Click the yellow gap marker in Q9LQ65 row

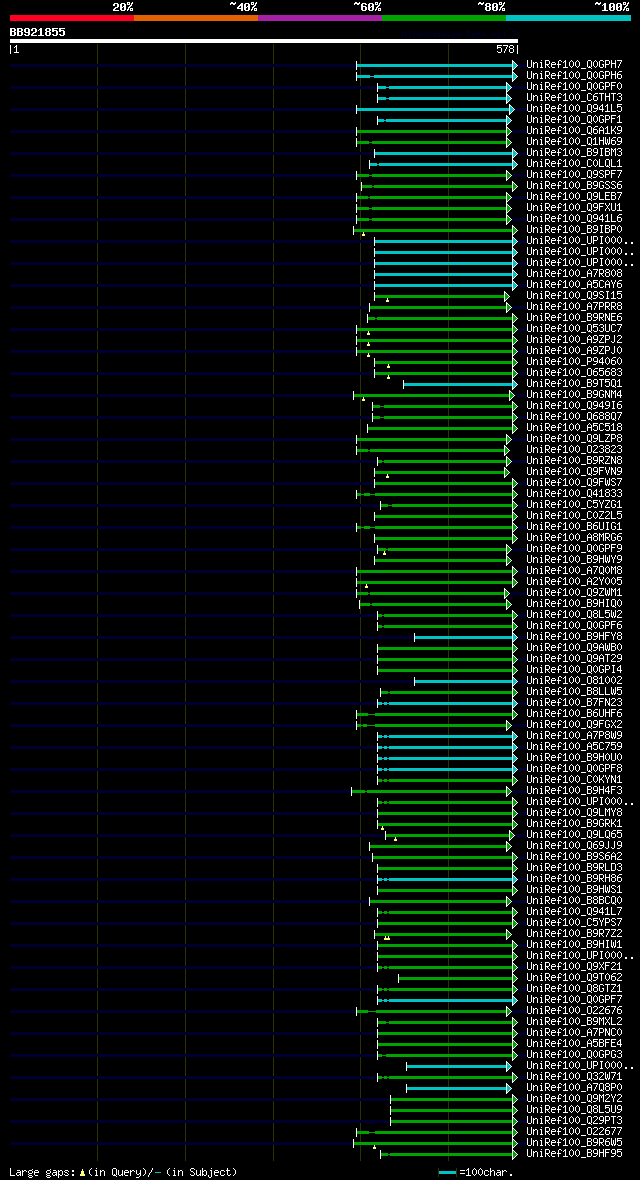[x=395, y=838]
